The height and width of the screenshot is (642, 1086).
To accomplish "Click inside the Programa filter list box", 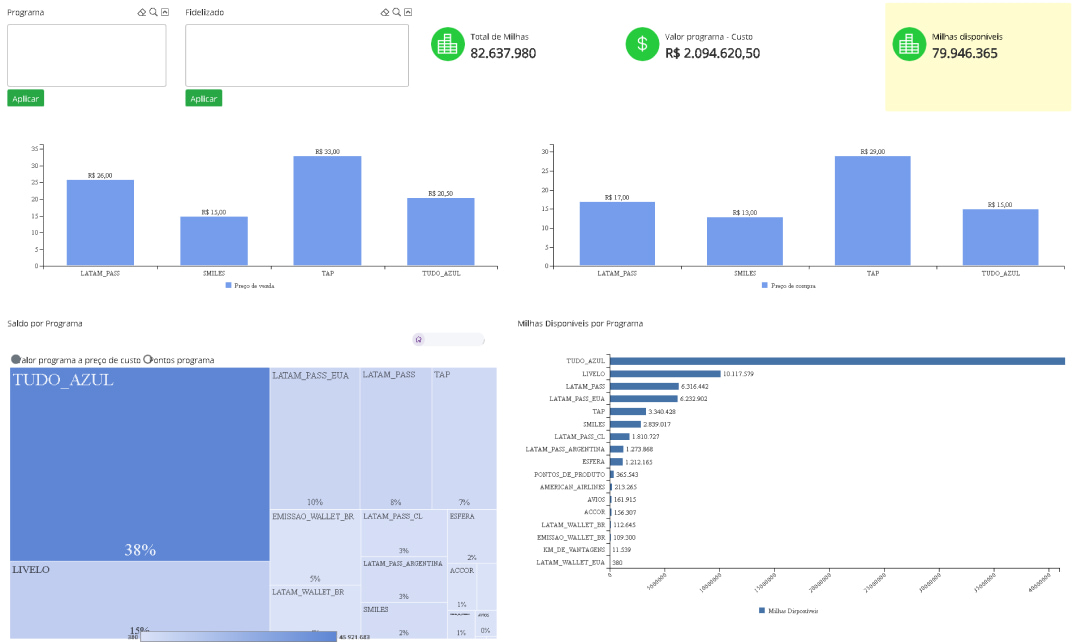I will (x=87, y=55).
